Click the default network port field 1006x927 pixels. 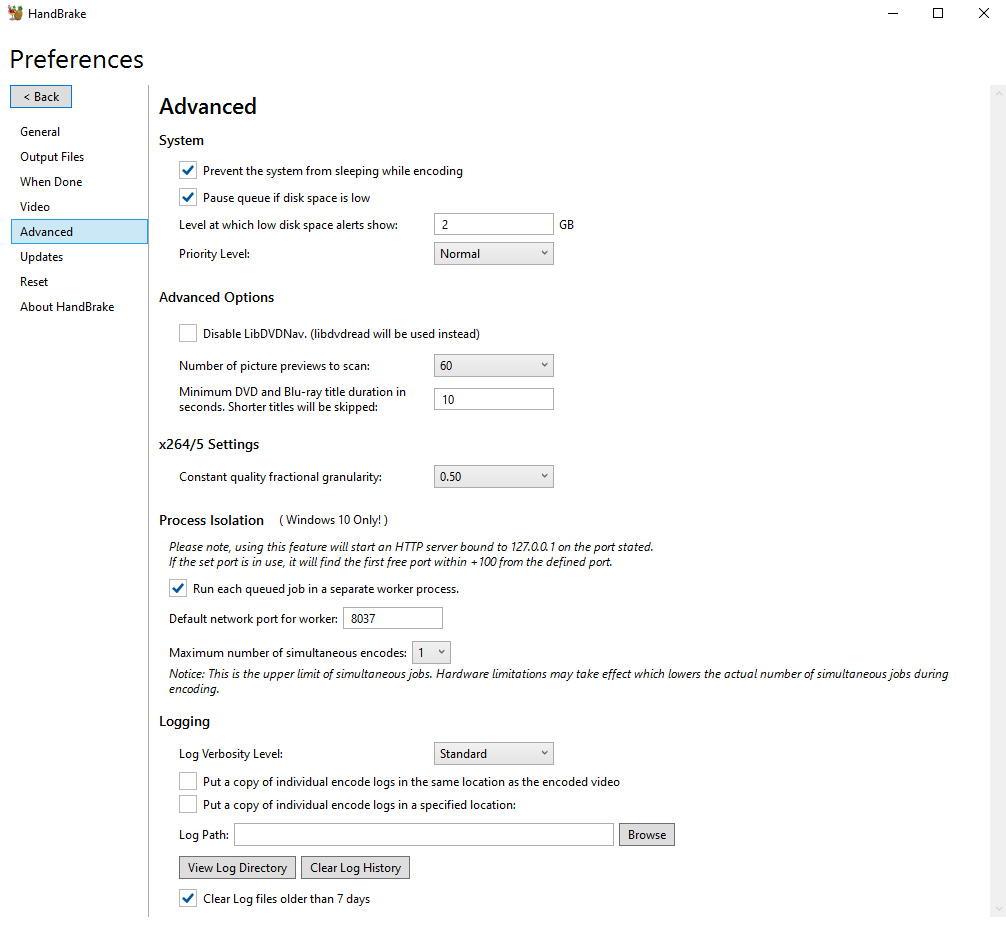(x=393, y=618)
